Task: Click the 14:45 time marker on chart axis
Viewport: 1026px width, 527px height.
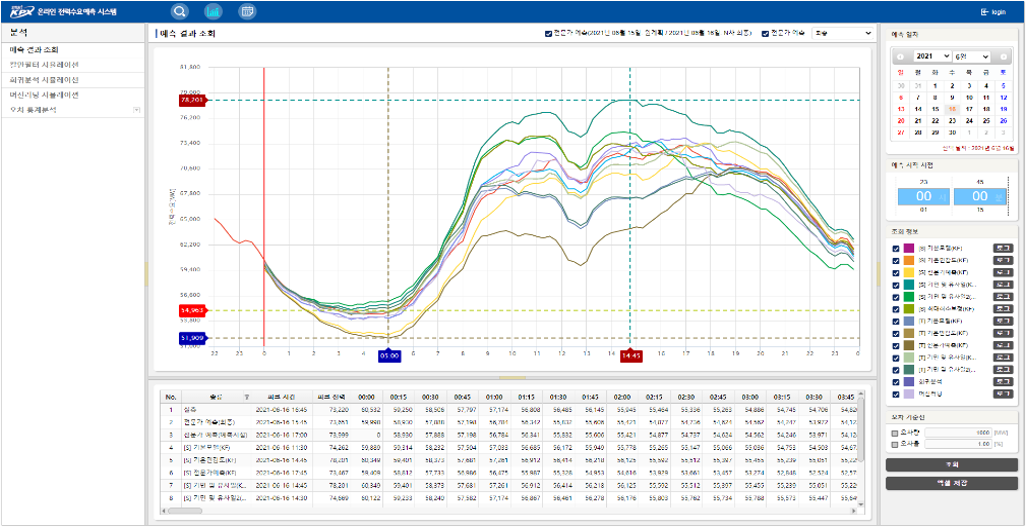Action: click(630, 355)
